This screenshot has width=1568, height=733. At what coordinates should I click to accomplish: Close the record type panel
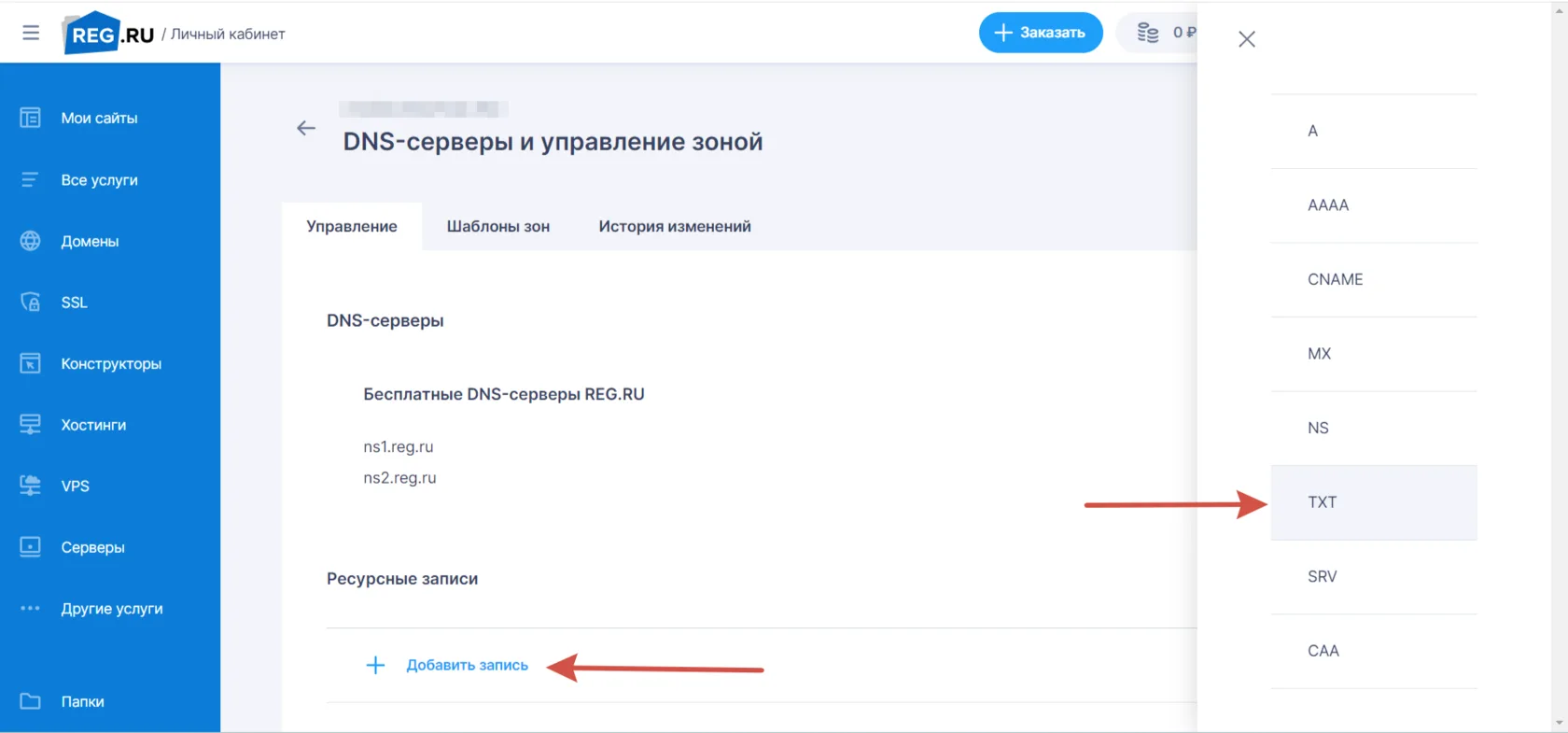[1247, 39]
